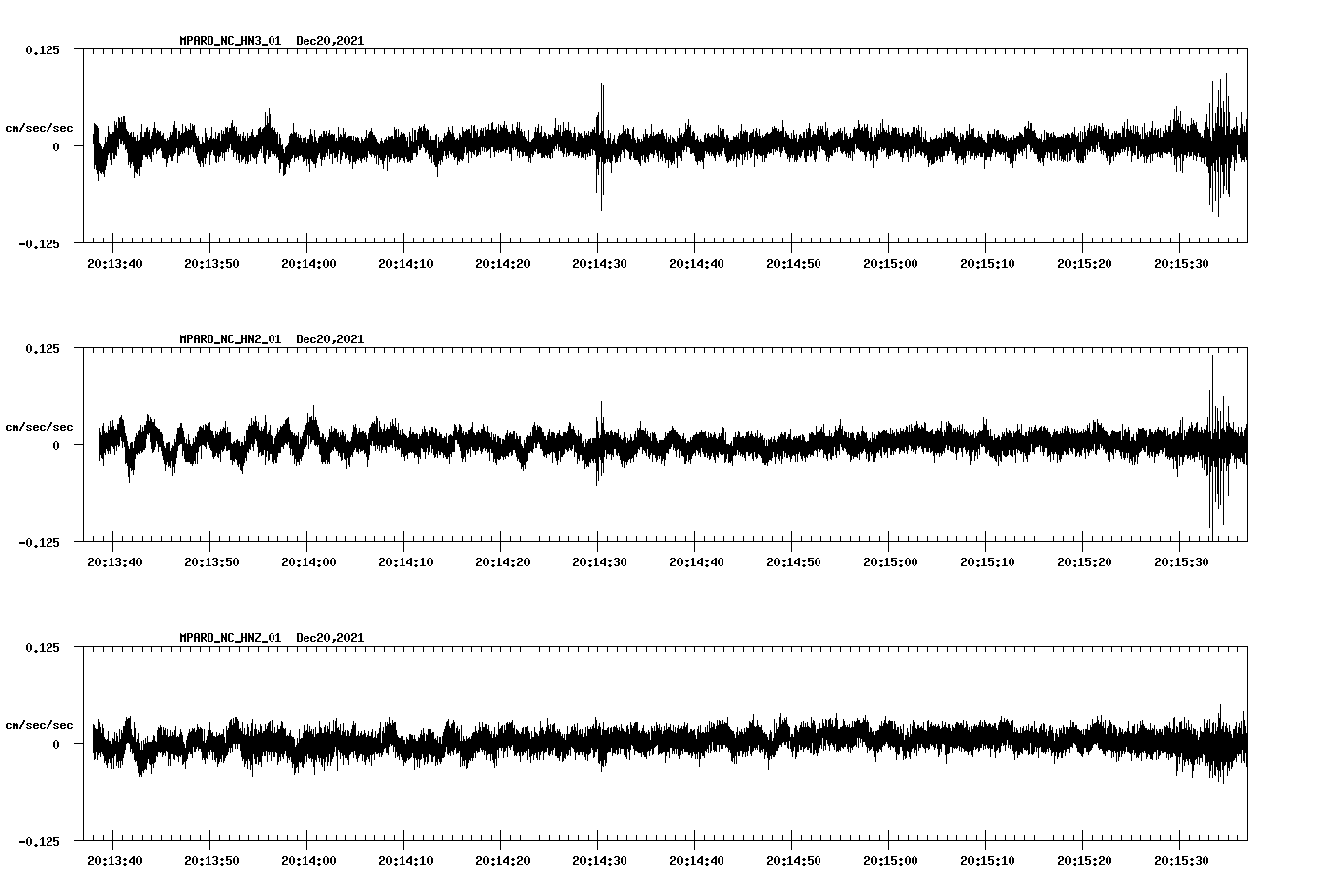Click the 0 axis value on HN3 plot
Screen dimensions: 1317x896
[56, 146]
